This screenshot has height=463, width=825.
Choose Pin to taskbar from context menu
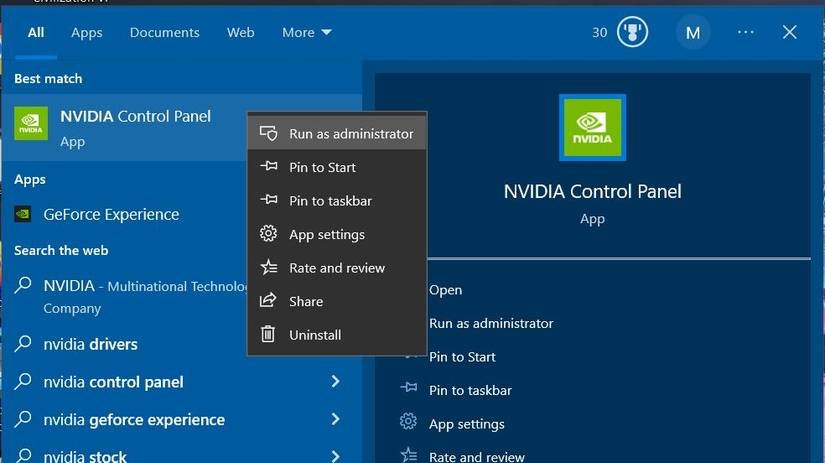point(330,201)
